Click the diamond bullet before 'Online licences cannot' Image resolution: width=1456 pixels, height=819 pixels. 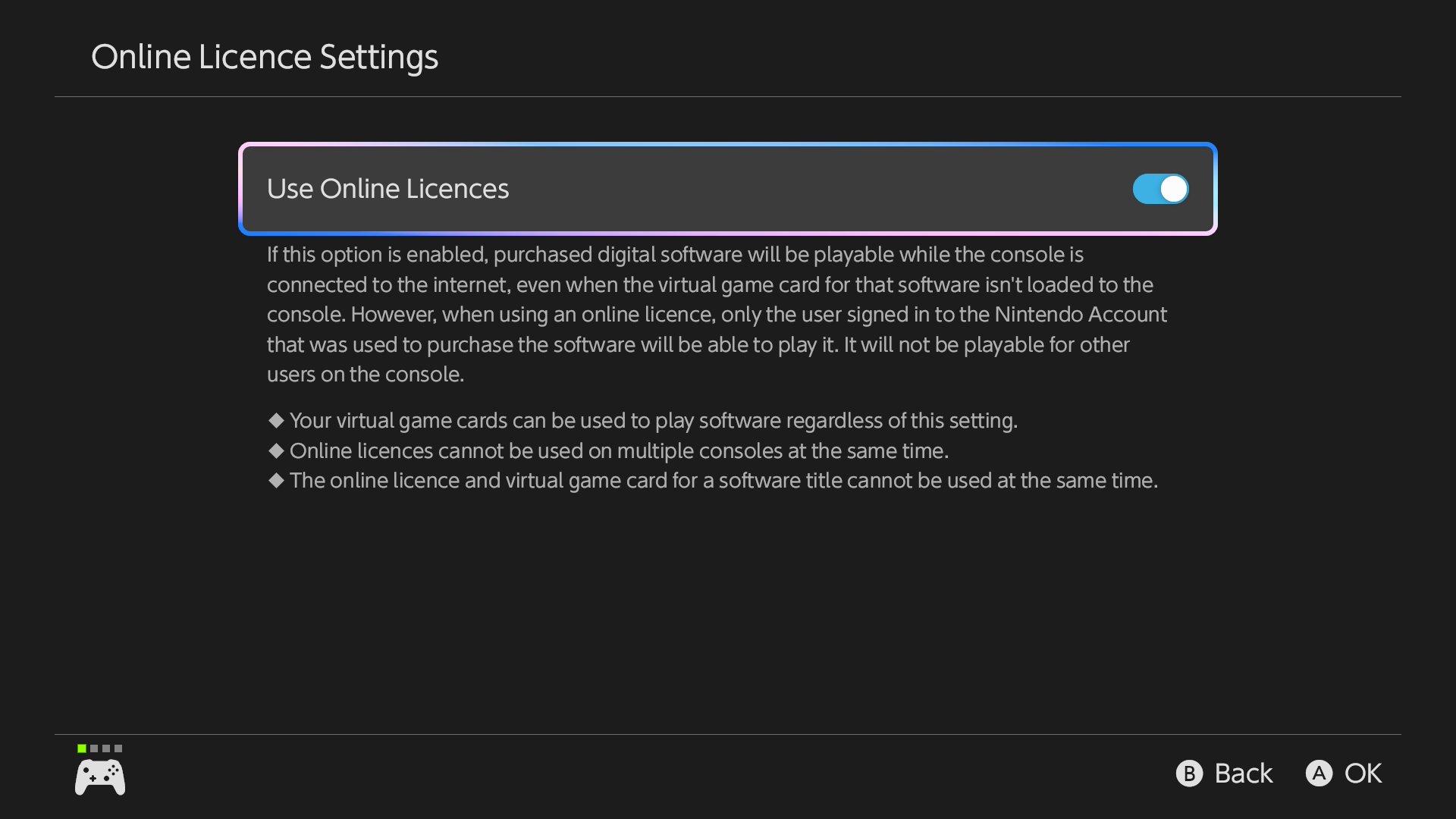pos(276,450)
